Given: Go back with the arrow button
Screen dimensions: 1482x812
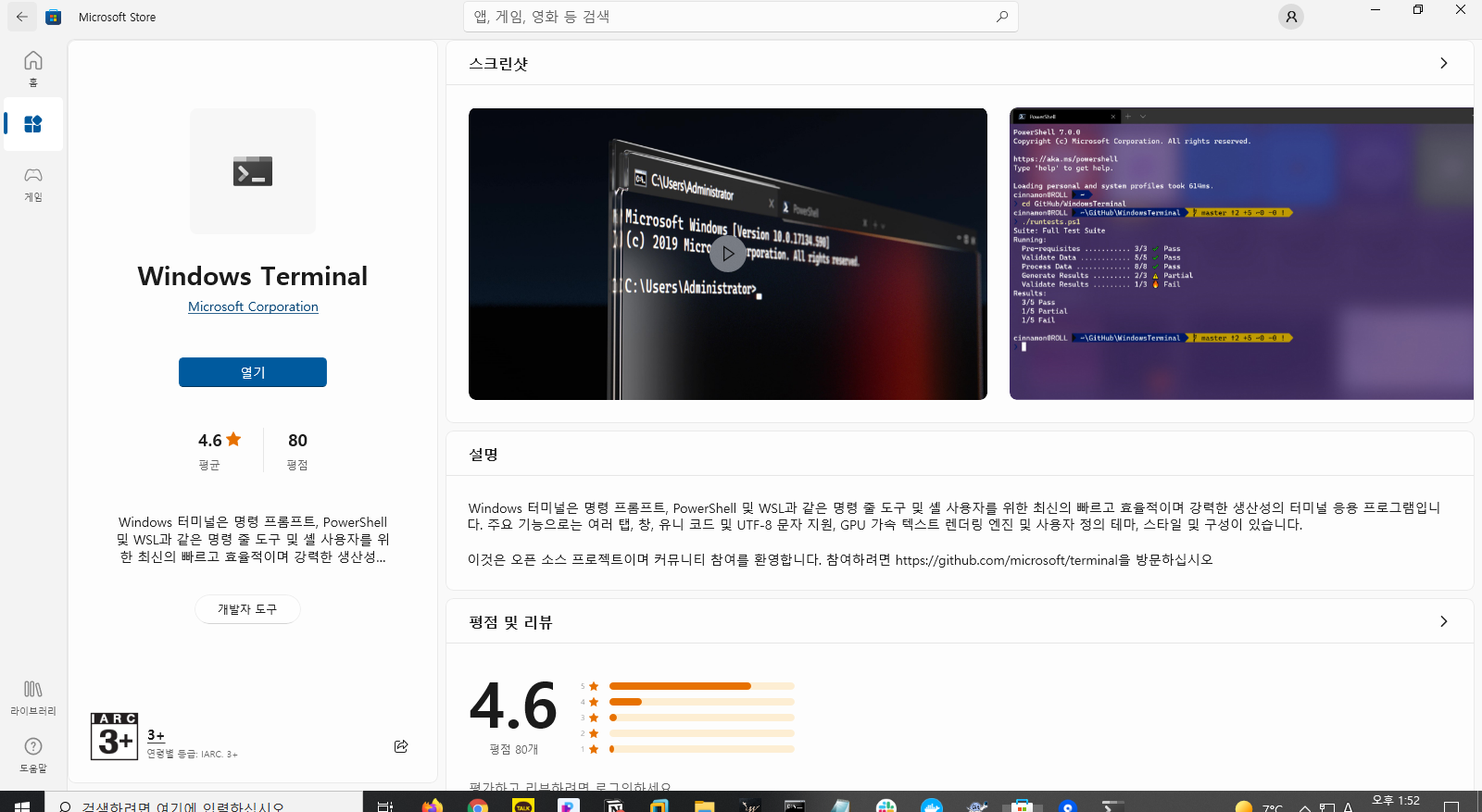Looking at the screenshot, I should [x=22, y=17].
